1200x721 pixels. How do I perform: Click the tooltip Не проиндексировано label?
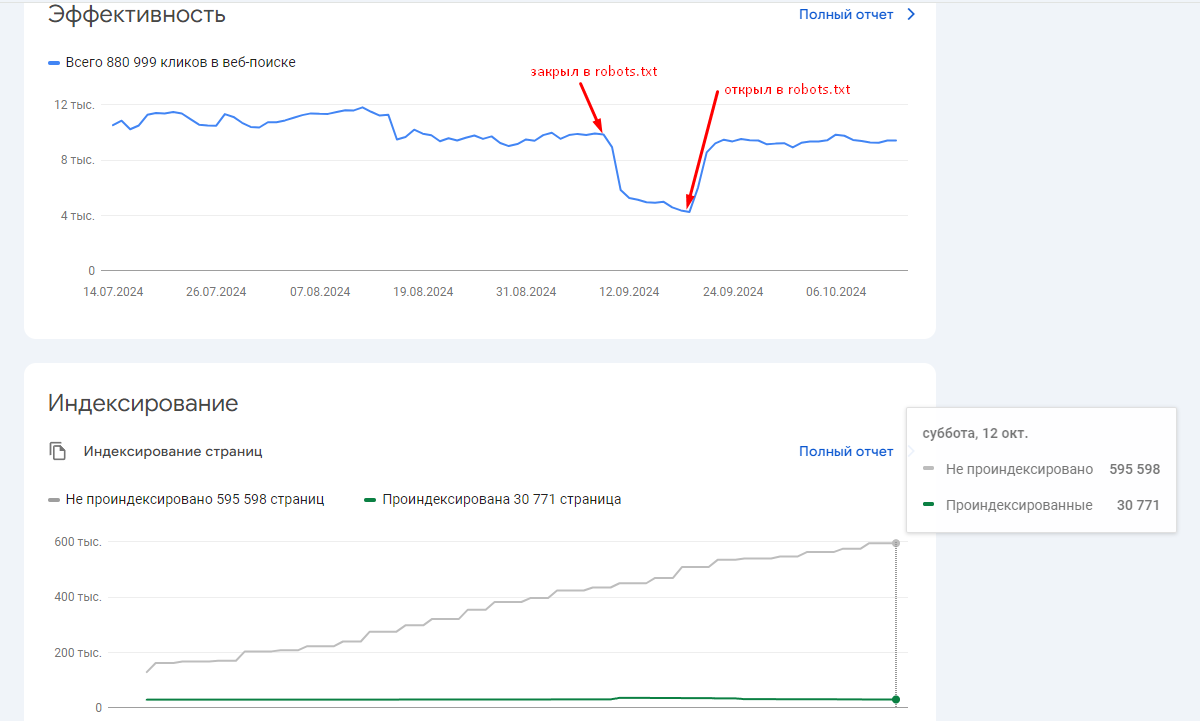1019,469
